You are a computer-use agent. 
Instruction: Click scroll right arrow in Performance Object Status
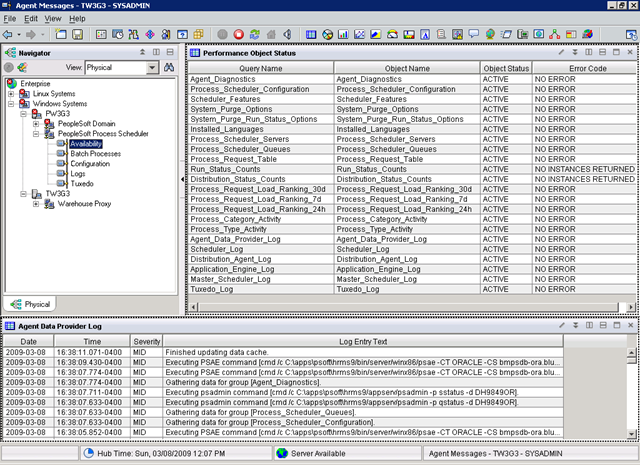tap(631, 307)
